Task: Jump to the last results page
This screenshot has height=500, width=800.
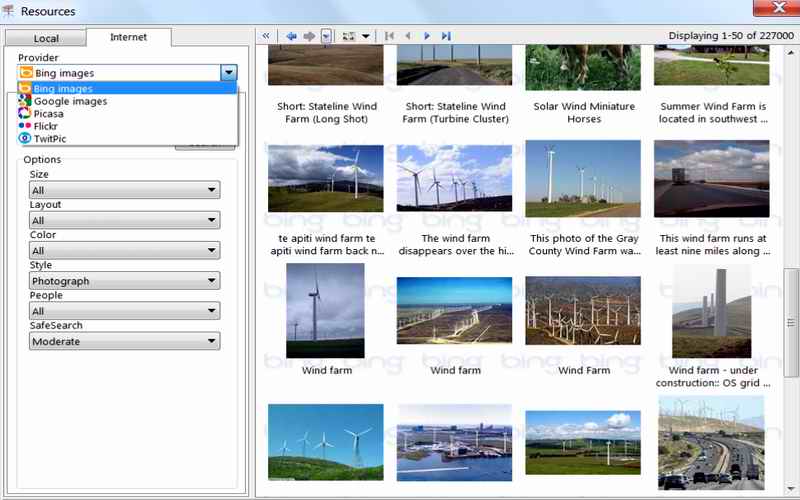Action: [x=446, y=36]
